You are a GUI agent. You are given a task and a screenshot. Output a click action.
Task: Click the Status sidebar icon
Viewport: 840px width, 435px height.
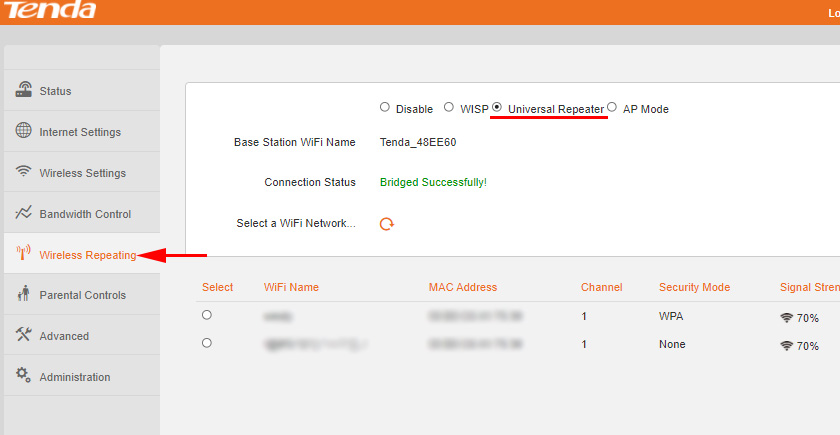click(24, 90)
